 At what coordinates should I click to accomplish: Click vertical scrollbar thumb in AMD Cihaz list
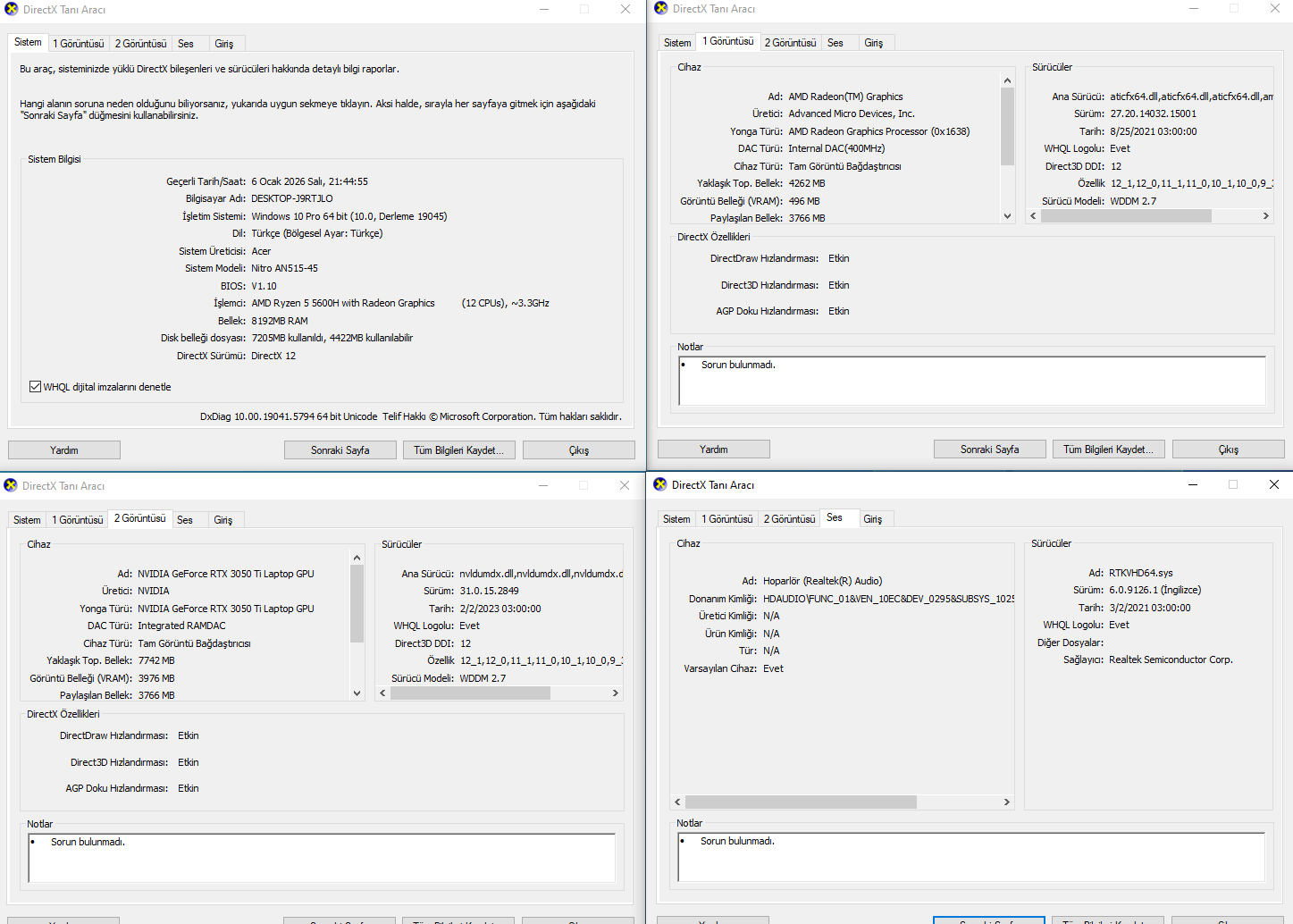(1007, 127)
